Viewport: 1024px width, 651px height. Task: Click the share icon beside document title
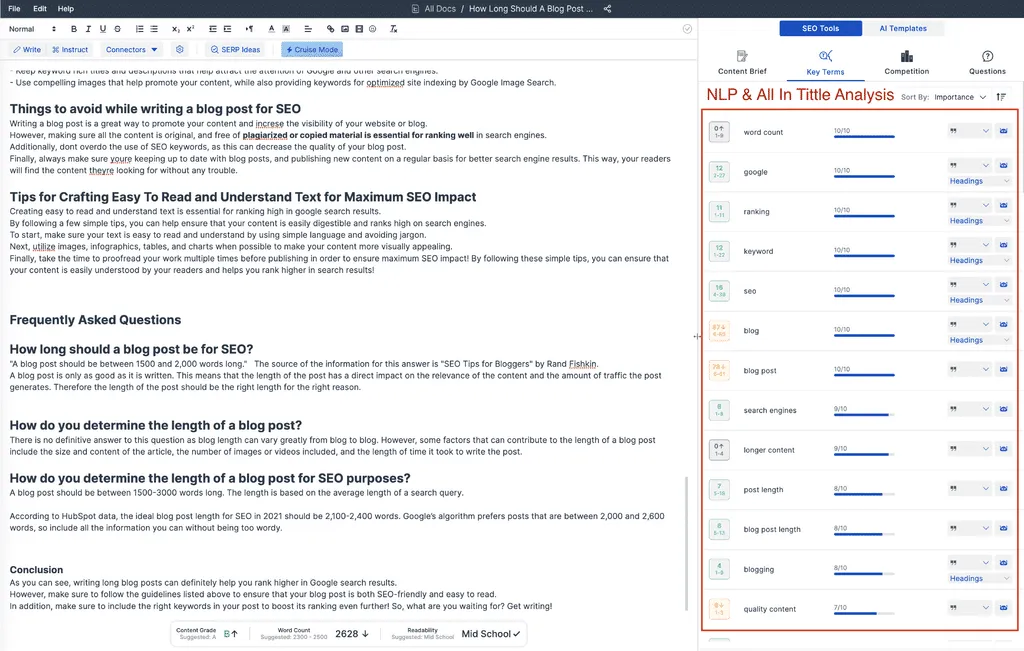[607, 9]
